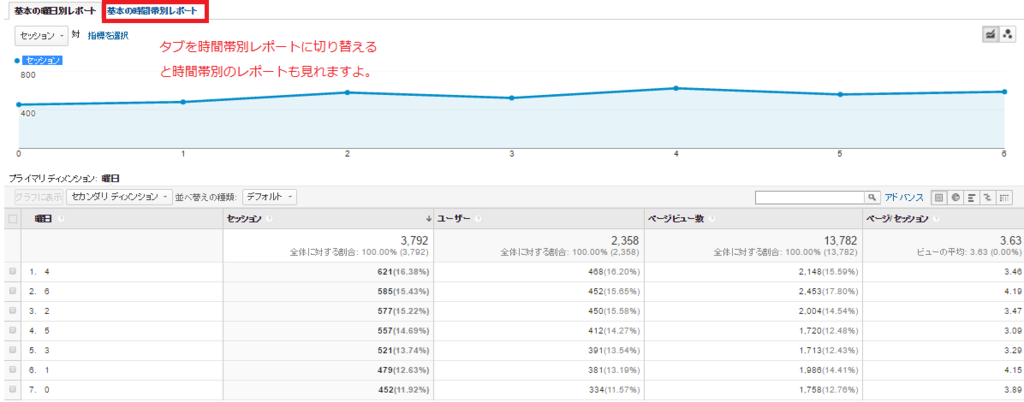Check the row 4 (day 5) checkbox
Viewport: 1024px width, 402px height.
(12, 332)
